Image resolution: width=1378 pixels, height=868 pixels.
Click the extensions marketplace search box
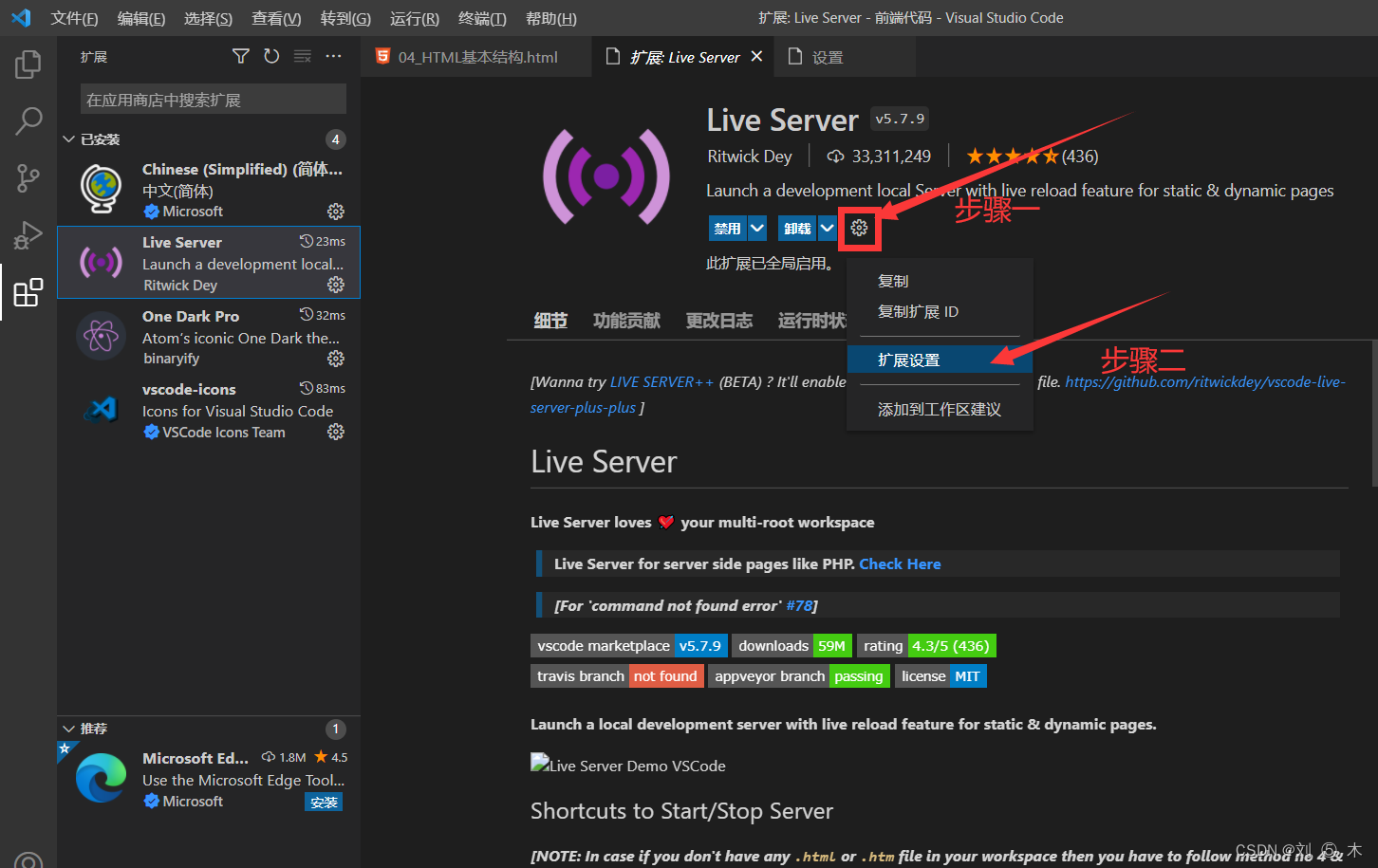tap(211, 99)
